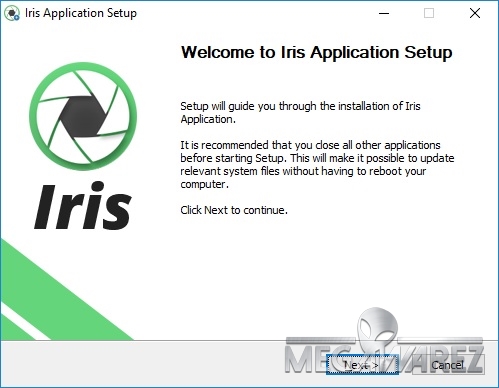Click the Iris Application Setup title text
Image resolution: width=499 pixels, height=388 pixels.
coord(81,13)
